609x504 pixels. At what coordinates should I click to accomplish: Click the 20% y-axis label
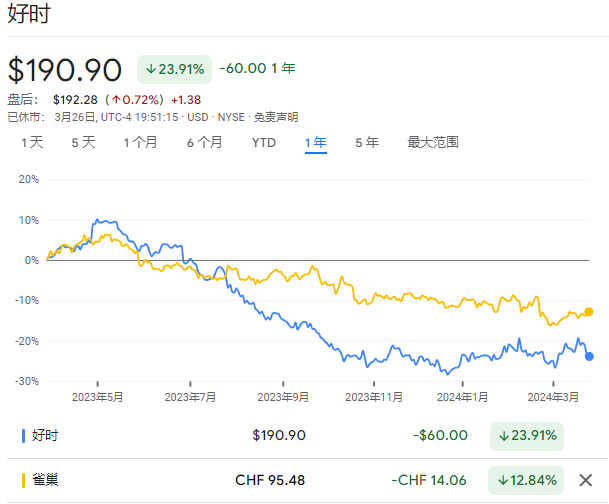29,179
